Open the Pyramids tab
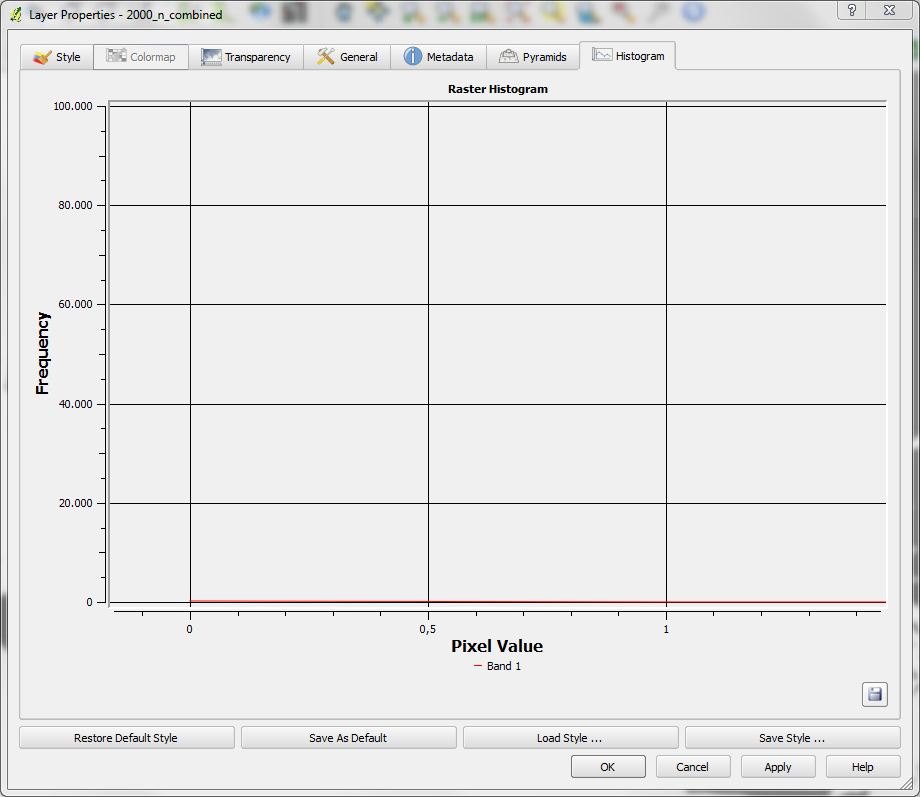920x797 pixels. coord(533,57)
